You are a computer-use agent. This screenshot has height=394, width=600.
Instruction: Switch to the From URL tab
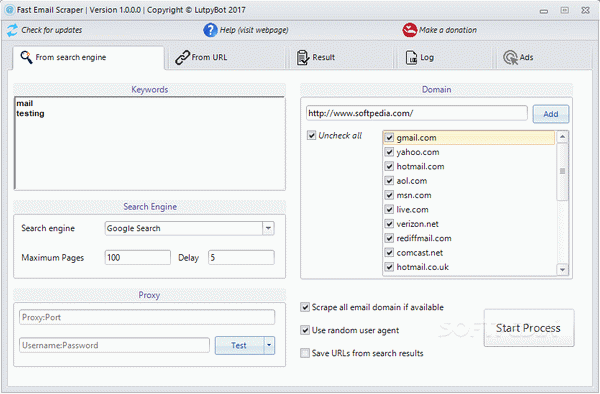[227, 58]
